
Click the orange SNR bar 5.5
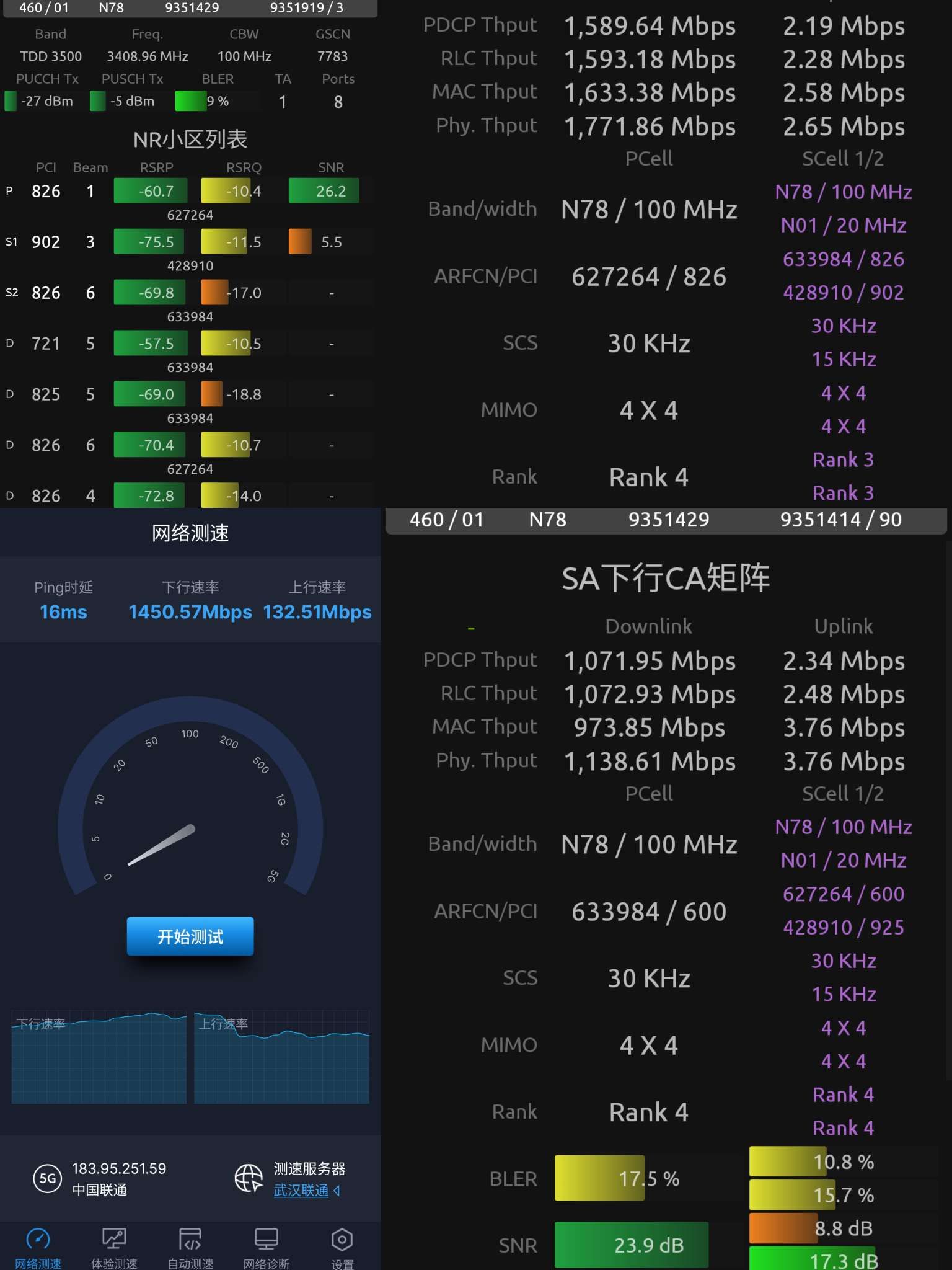pyautogui.click(x=300, y=242)
